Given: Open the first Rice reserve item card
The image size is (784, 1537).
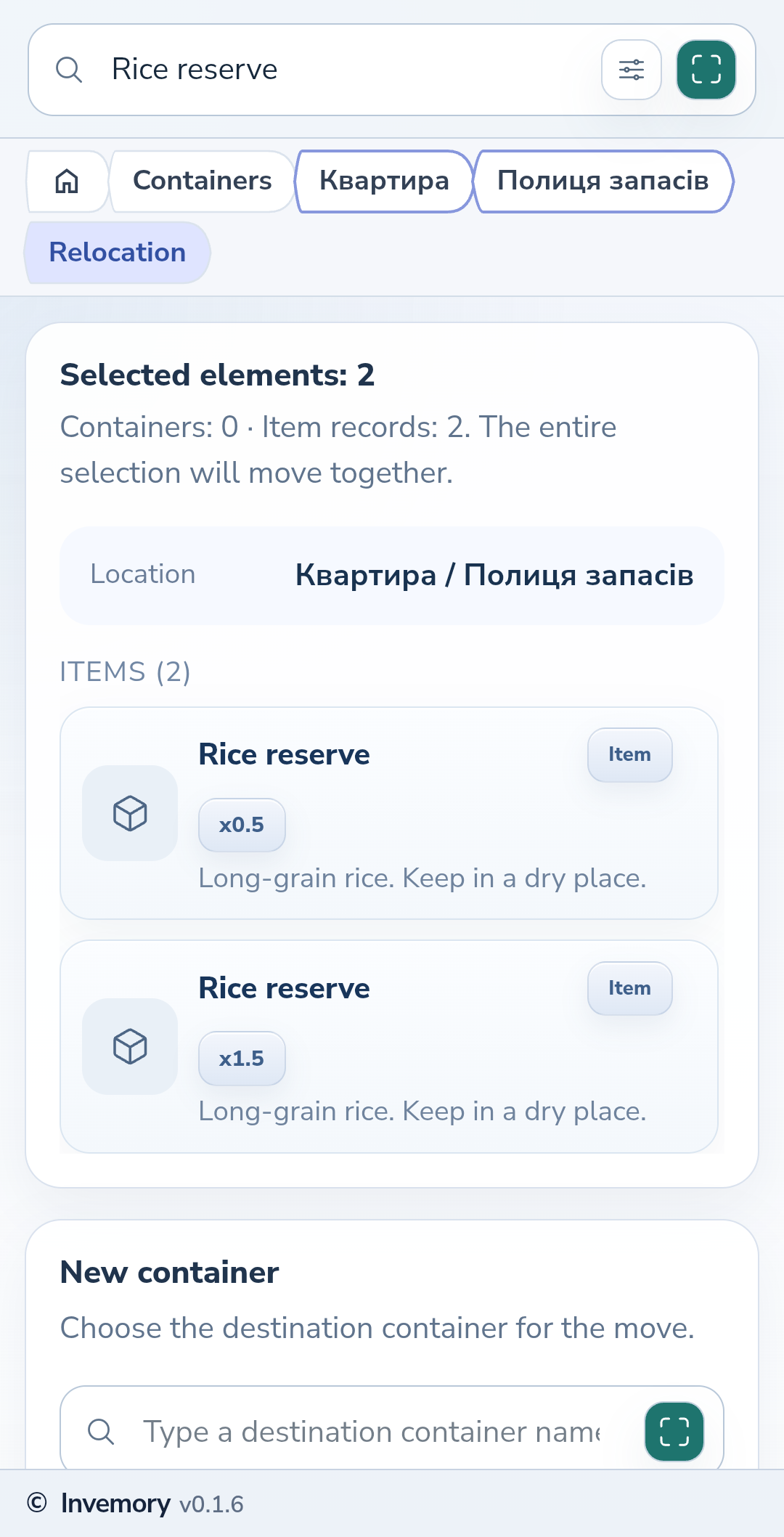Looking at the screenshot, I should pos(389,813).
